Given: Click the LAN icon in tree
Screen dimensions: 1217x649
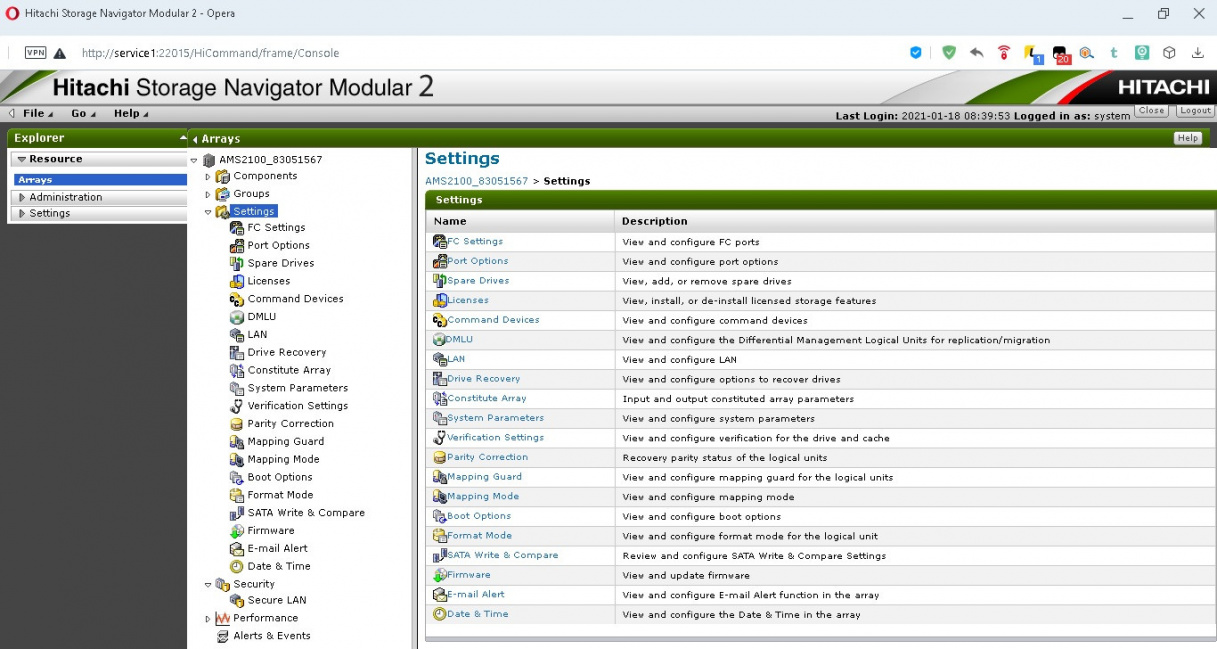Looking at the screenshot, I should (x=237, y=335).
